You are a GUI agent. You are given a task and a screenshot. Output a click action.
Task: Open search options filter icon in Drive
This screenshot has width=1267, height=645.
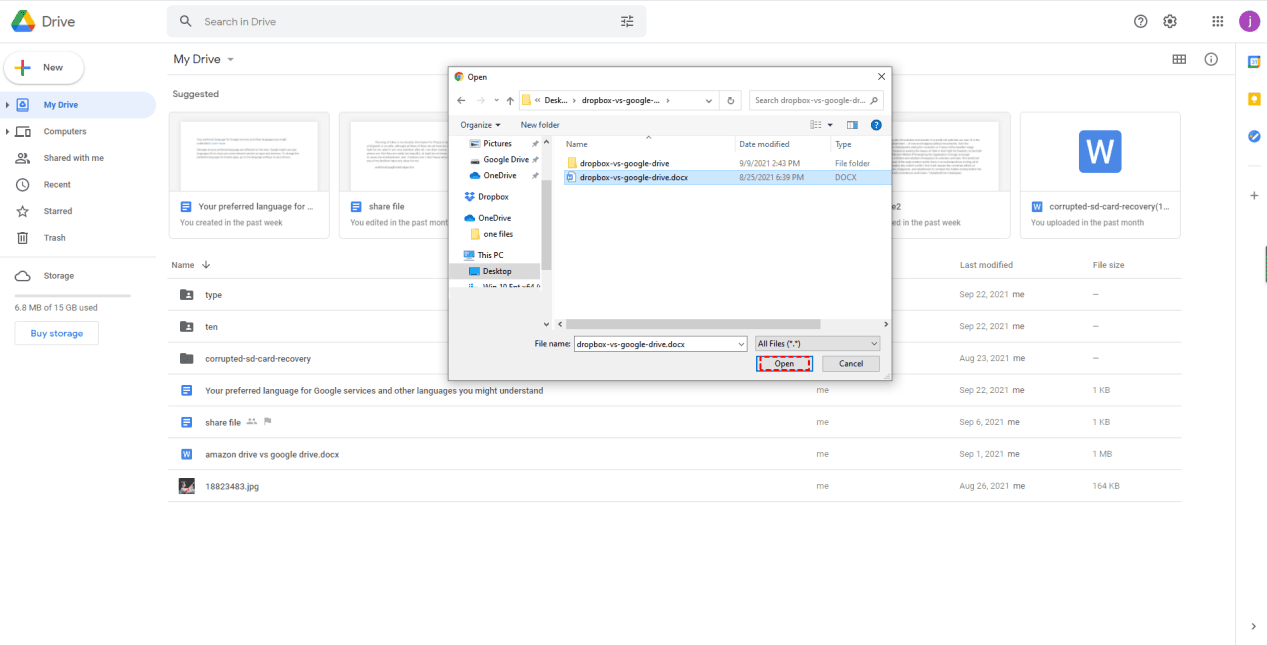click(x=627, y=21)
